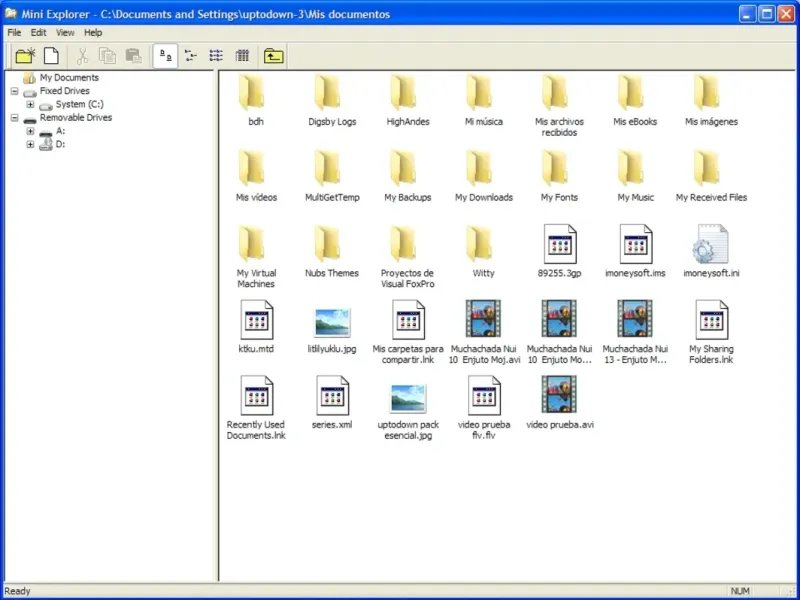This screenshot has height=600, width=800.
Task: Open the File menu
Action: [14, 33]
